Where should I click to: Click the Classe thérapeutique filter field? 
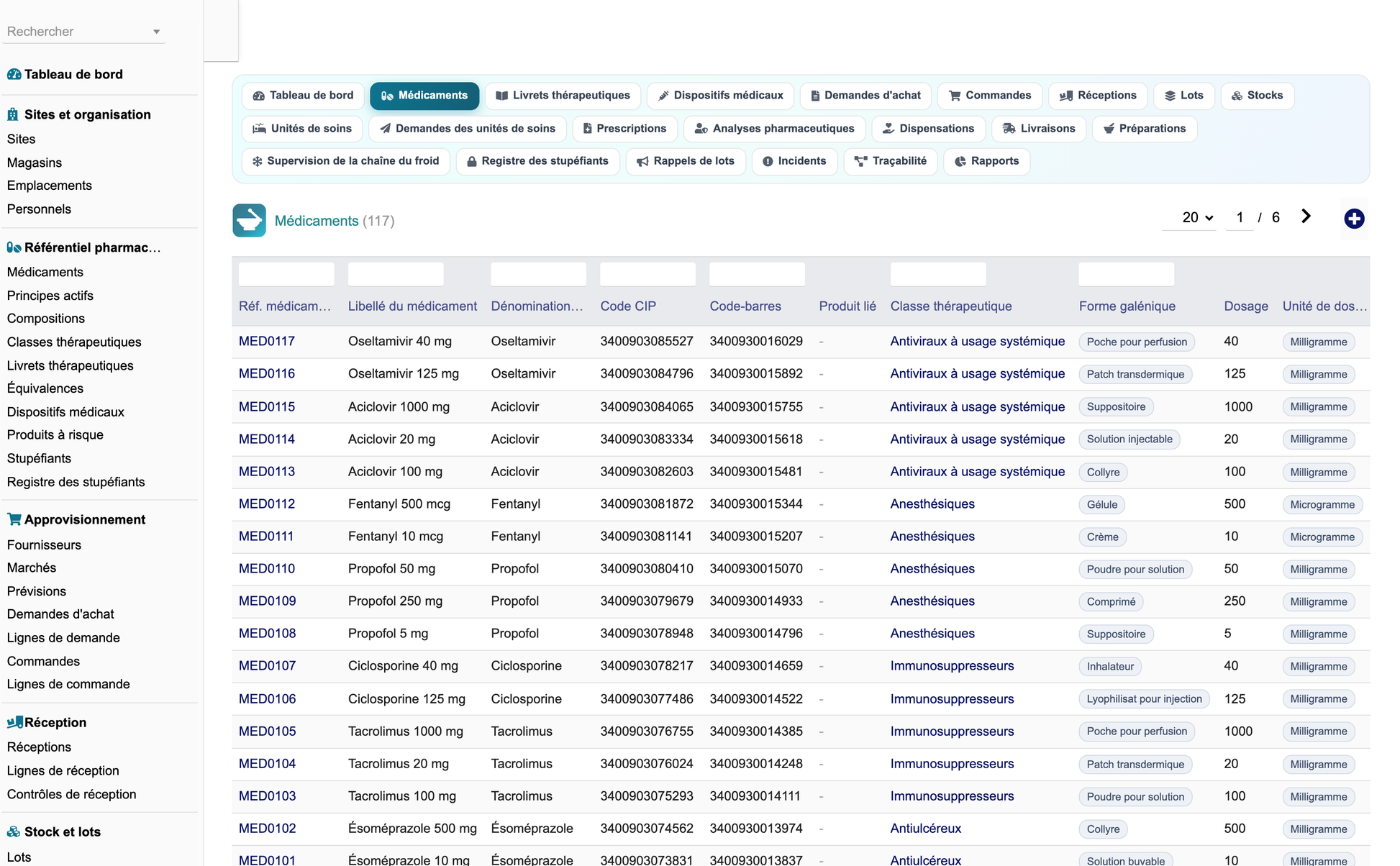point(938,274)
